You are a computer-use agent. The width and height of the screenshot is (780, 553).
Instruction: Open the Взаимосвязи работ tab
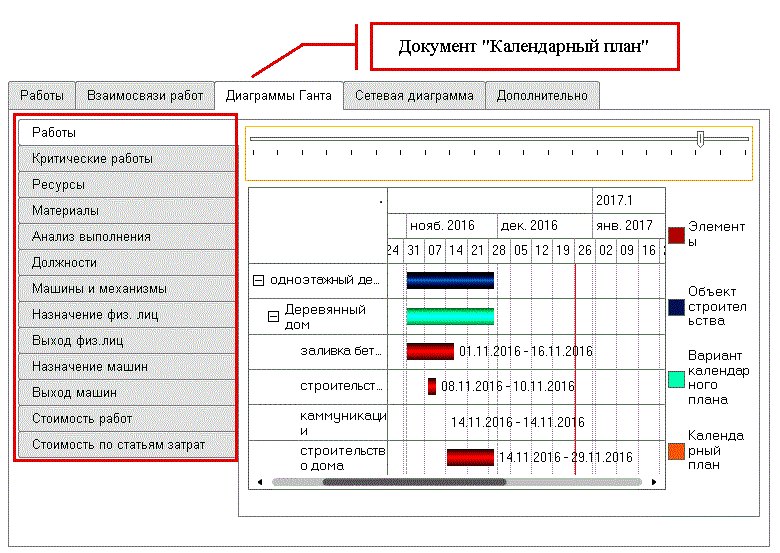[145, 96]
